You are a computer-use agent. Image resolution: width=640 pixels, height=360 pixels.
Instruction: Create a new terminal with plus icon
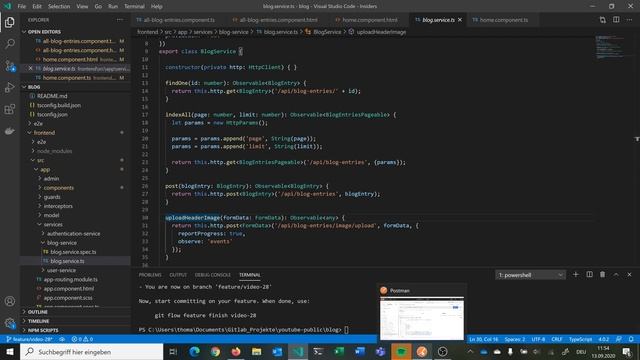tap(576, 275)
